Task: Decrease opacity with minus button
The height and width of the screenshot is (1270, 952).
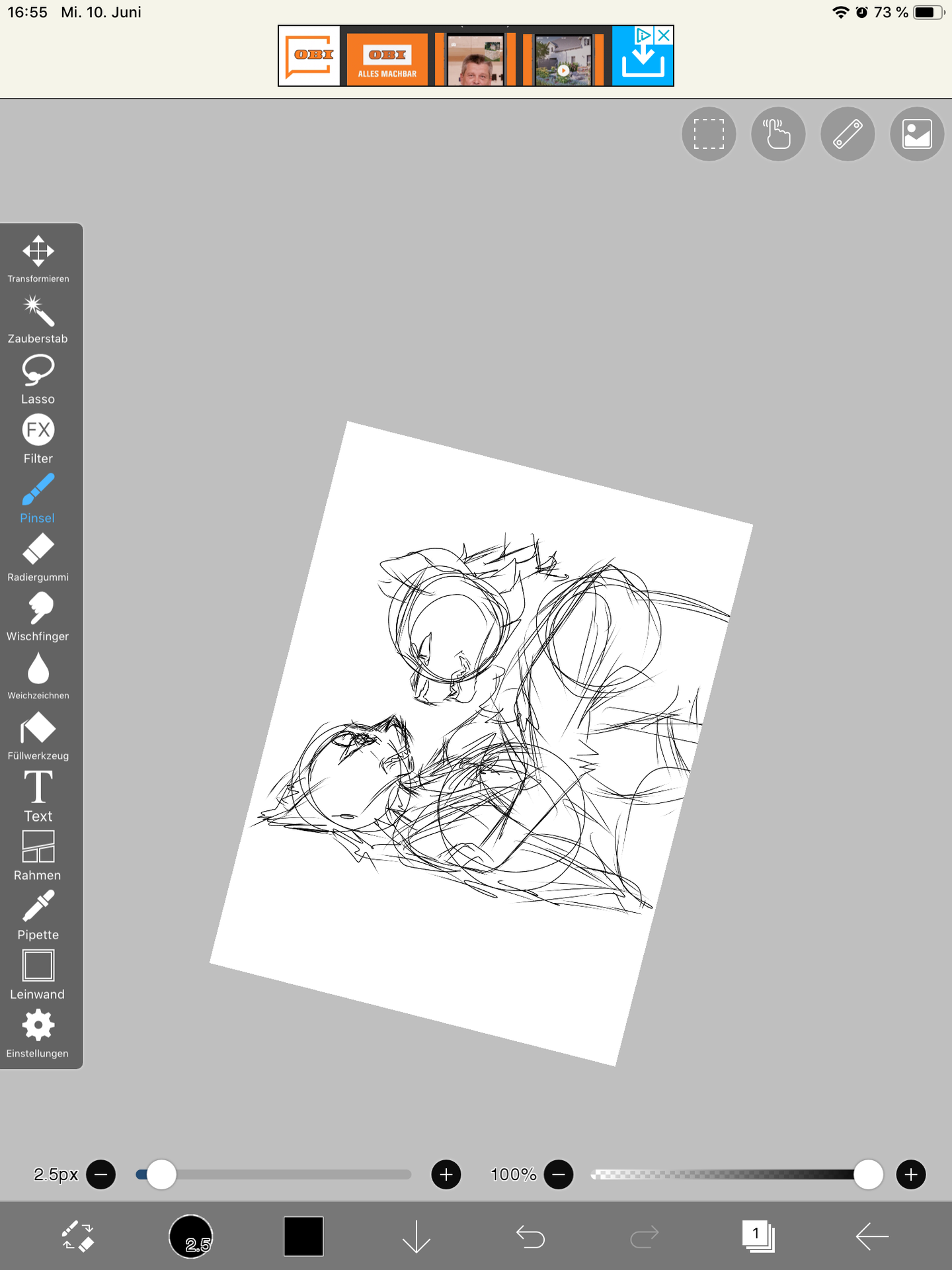Action: coord(559,1175)
